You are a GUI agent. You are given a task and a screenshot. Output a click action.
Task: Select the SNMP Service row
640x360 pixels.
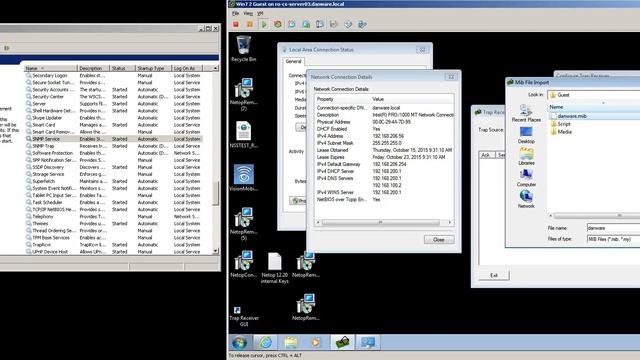113,139
